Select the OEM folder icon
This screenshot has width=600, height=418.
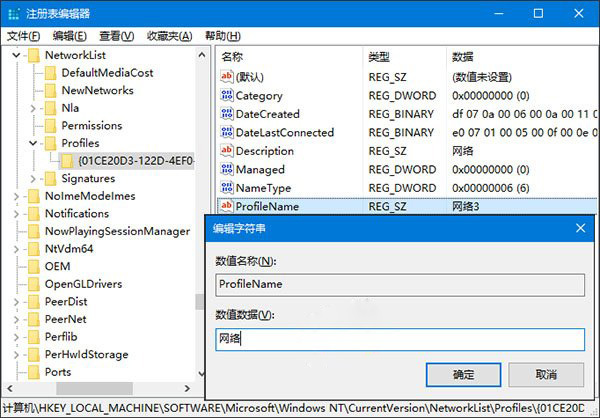34,266
